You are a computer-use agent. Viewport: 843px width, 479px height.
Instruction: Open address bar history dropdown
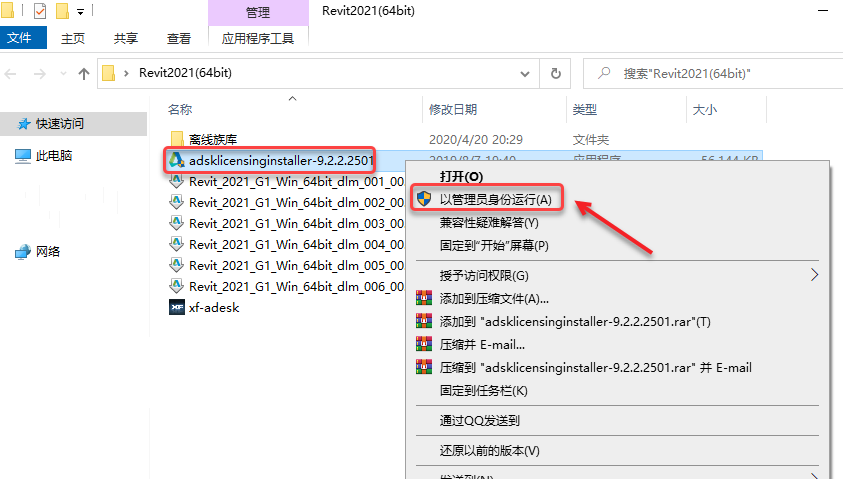tap(525, 74)
